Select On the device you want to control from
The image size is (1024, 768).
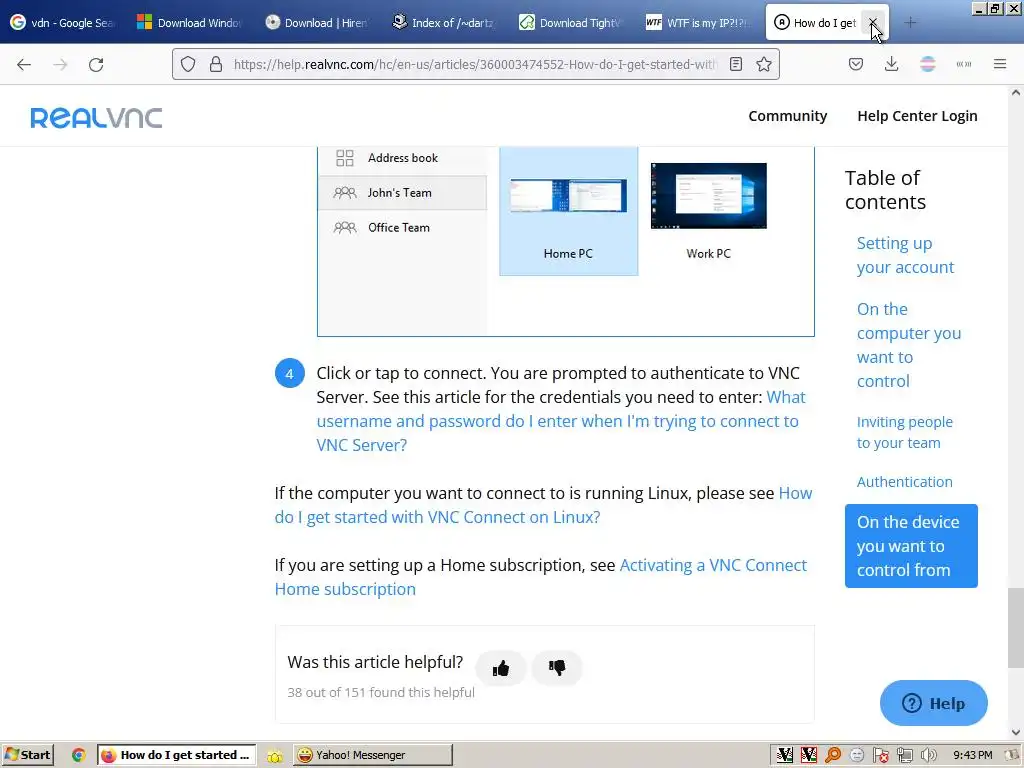tap(911, 546)
